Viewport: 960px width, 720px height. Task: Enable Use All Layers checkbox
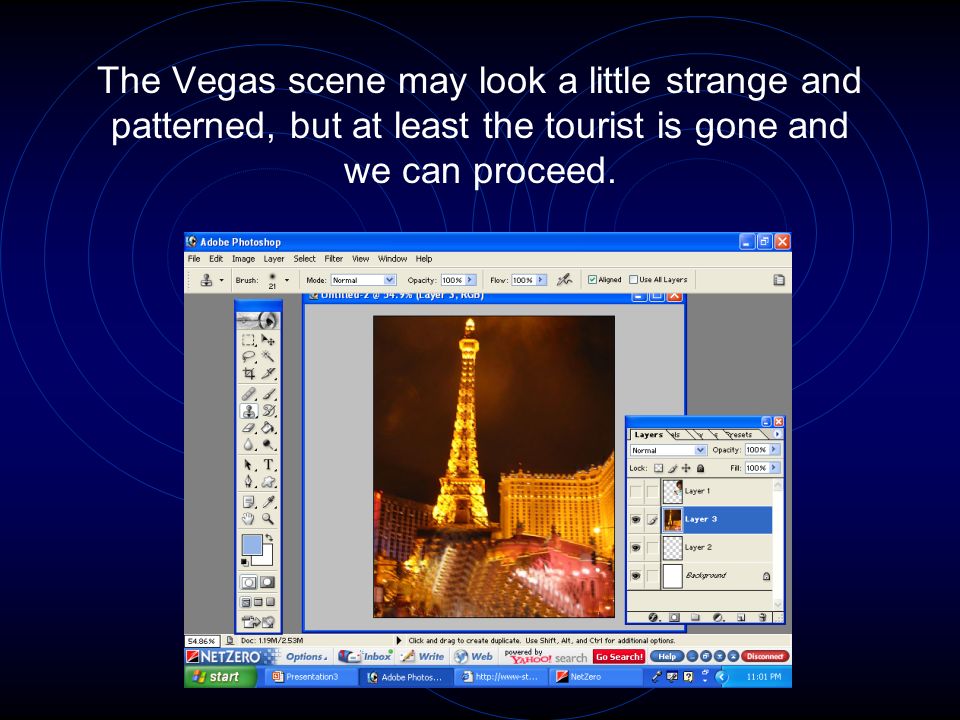[634, 280]
